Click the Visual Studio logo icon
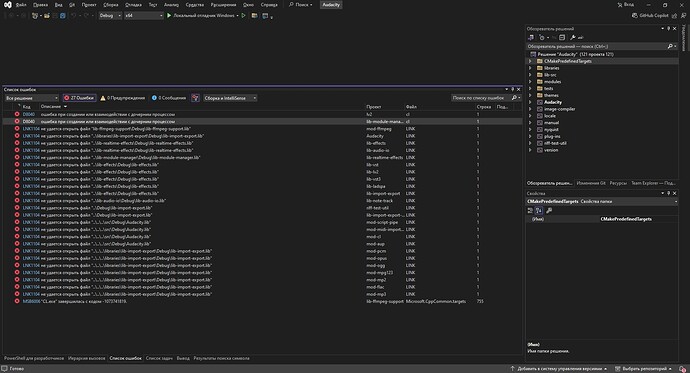 tap(8, 5)
